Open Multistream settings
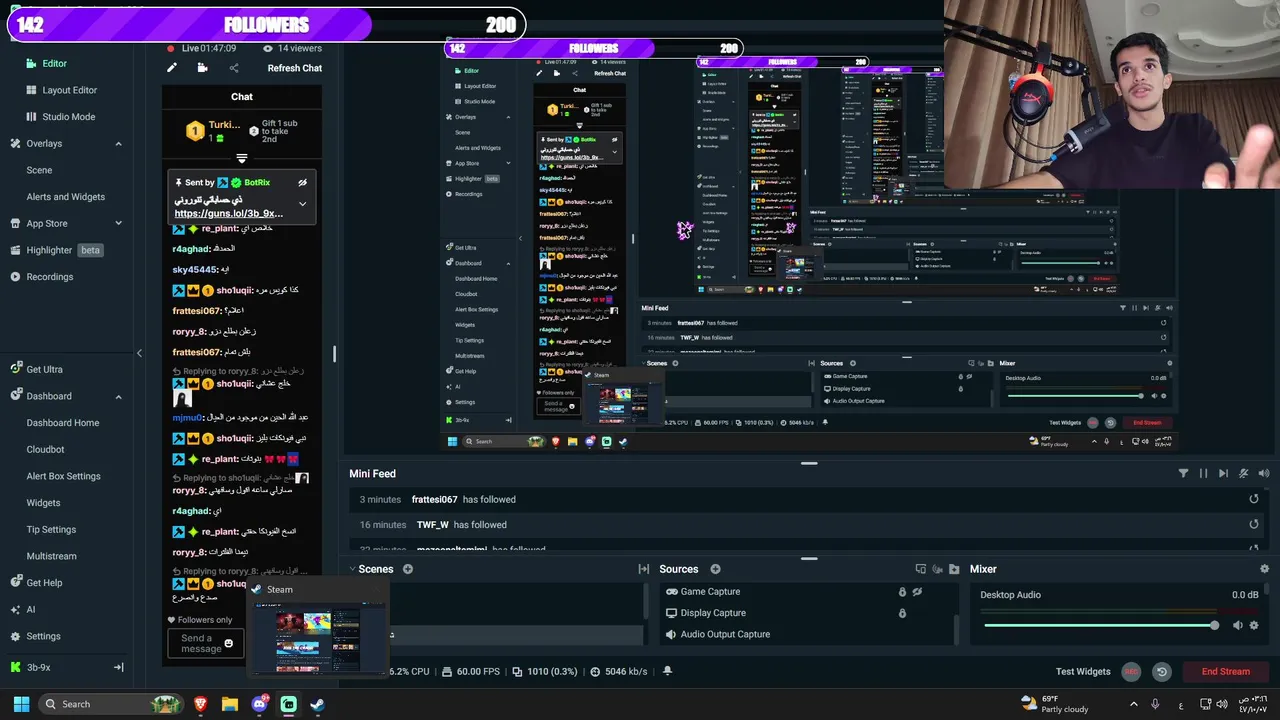Viewport: 1280px width, 720px height. pos(51,556)
